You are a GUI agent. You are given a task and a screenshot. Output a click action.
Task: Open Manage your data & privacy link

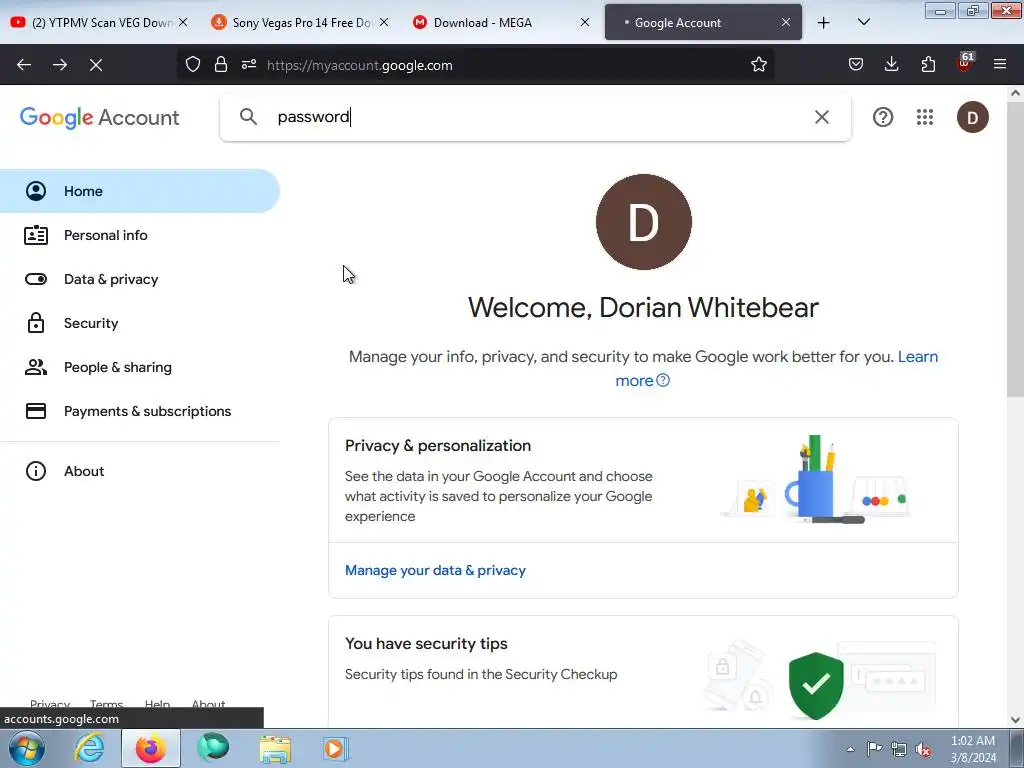435,570
